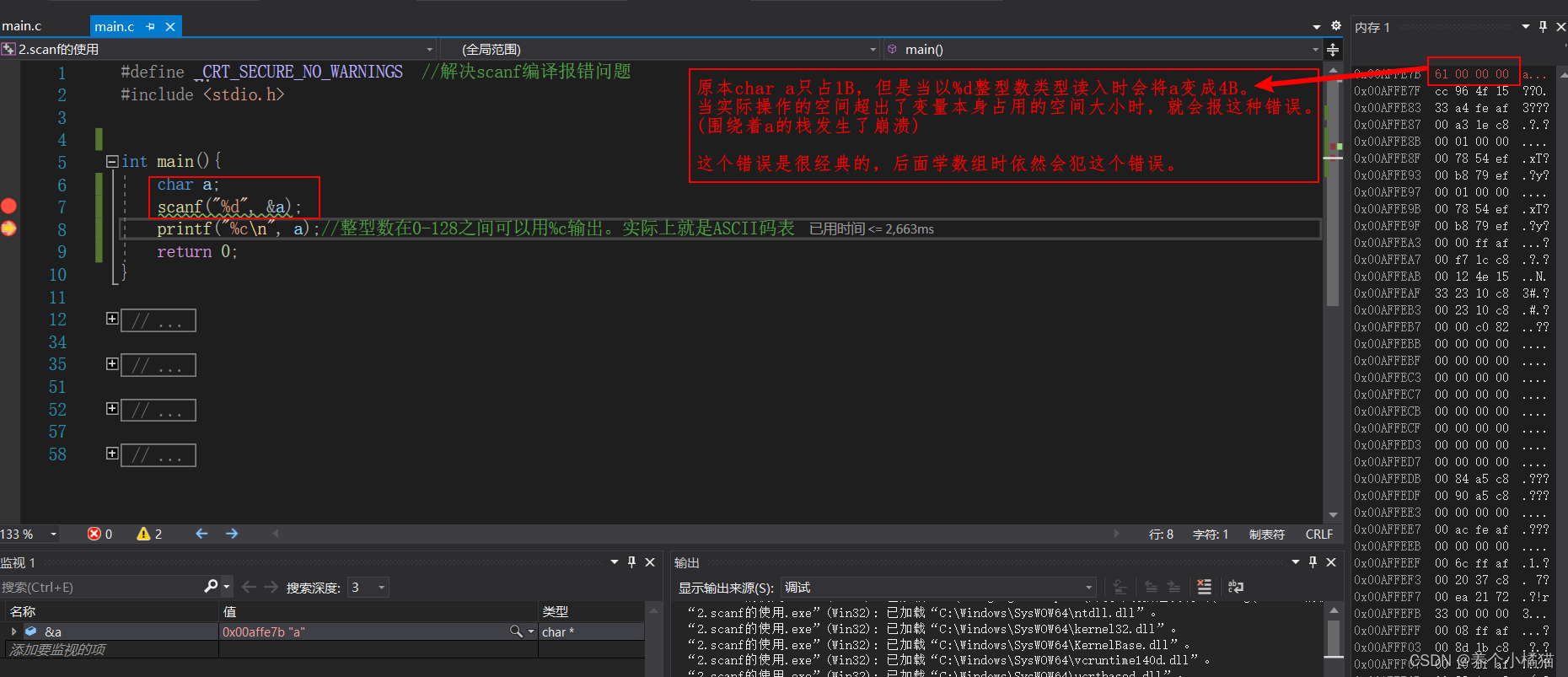1568x677 pixels.
Task: Open the open-documents list dropdown beside the gear
Action: pos(1317,27)
